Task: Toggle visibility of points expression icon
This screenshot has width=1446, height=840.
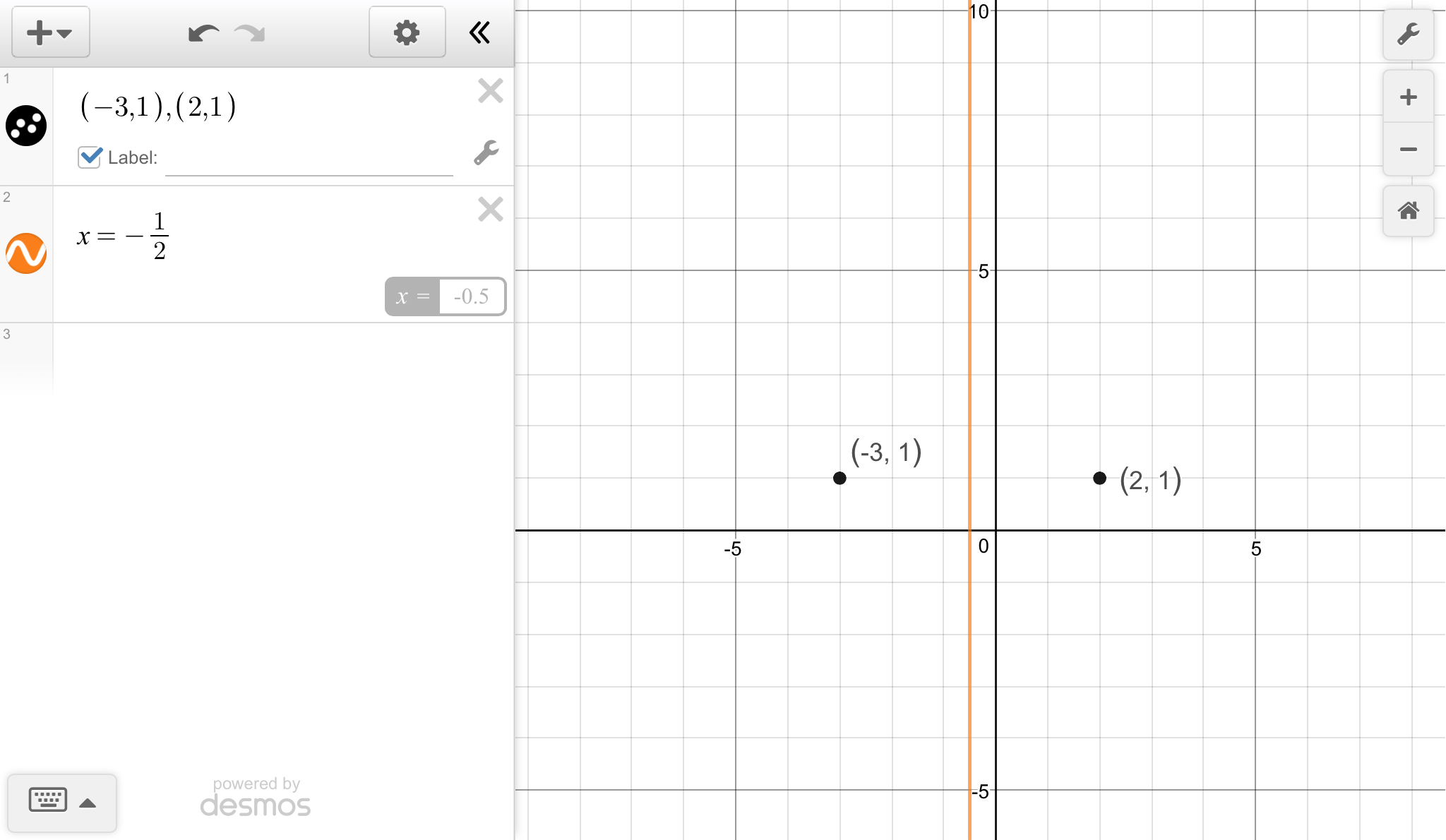Action: pos(26,126)
